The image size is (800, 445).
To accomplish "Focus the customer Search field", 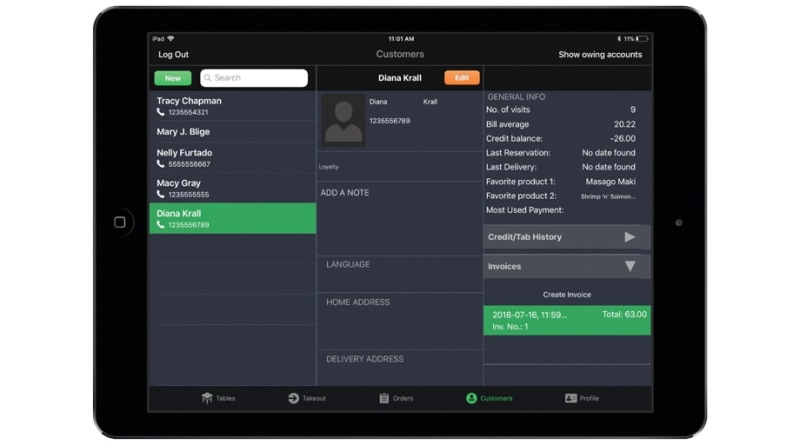I will tap(254, 78).
